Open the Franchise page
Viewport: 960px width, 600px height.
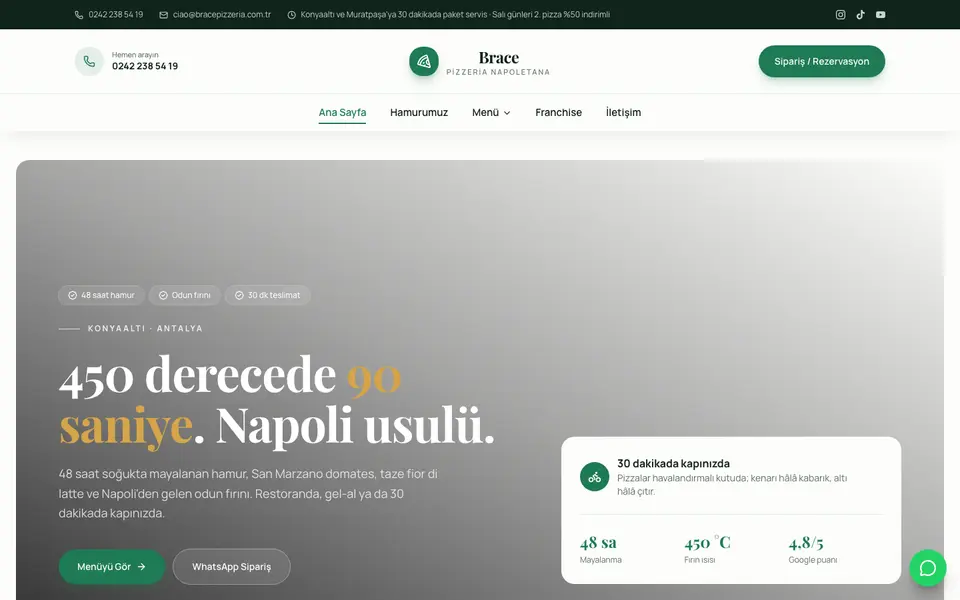558,113
